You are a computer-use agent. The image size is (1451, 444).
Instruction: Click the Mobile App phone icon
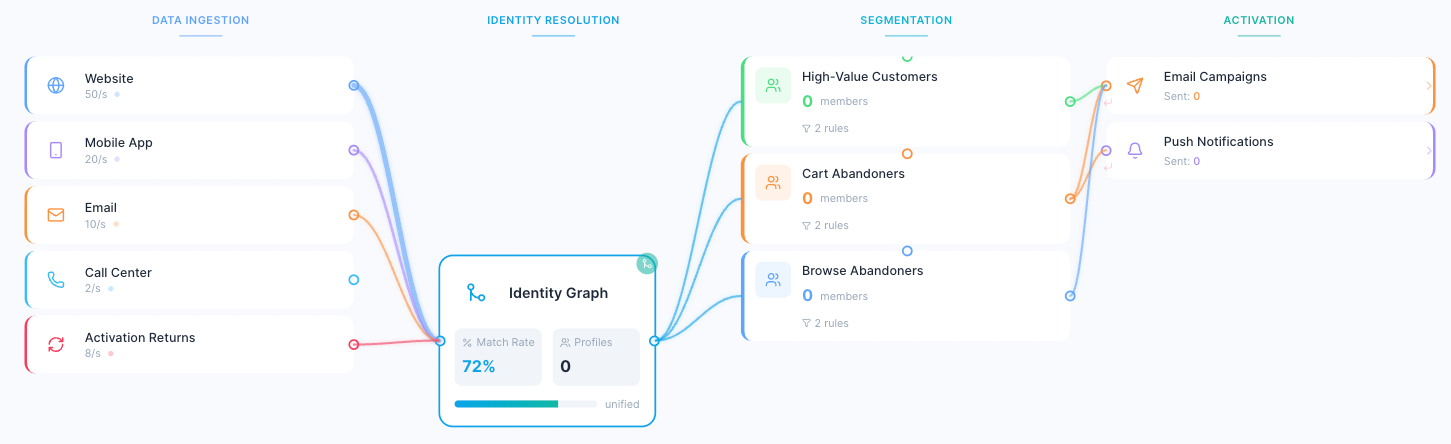(56, 150)
